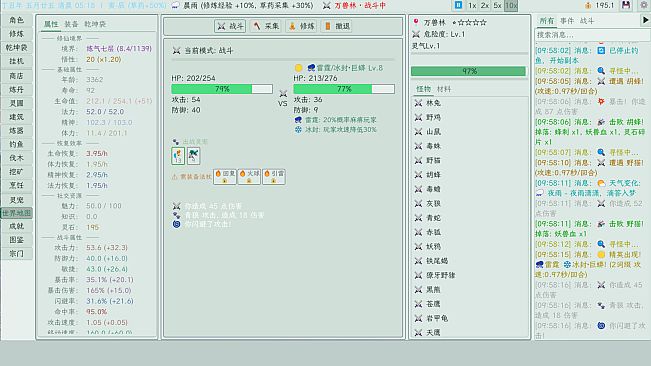Focus the 搜索消息 search field
This screenshot has height=366, width=651.
(592, 35)
